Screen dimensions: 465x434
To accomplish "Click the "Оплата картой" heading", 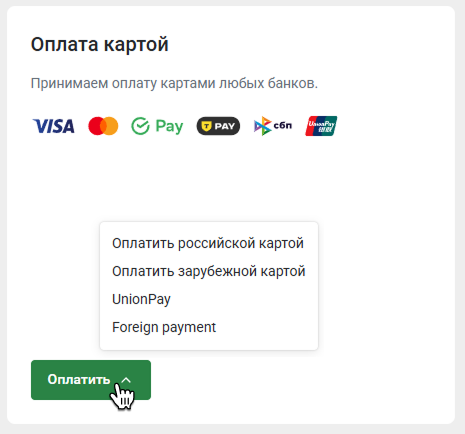I will (x=100, y=45).
